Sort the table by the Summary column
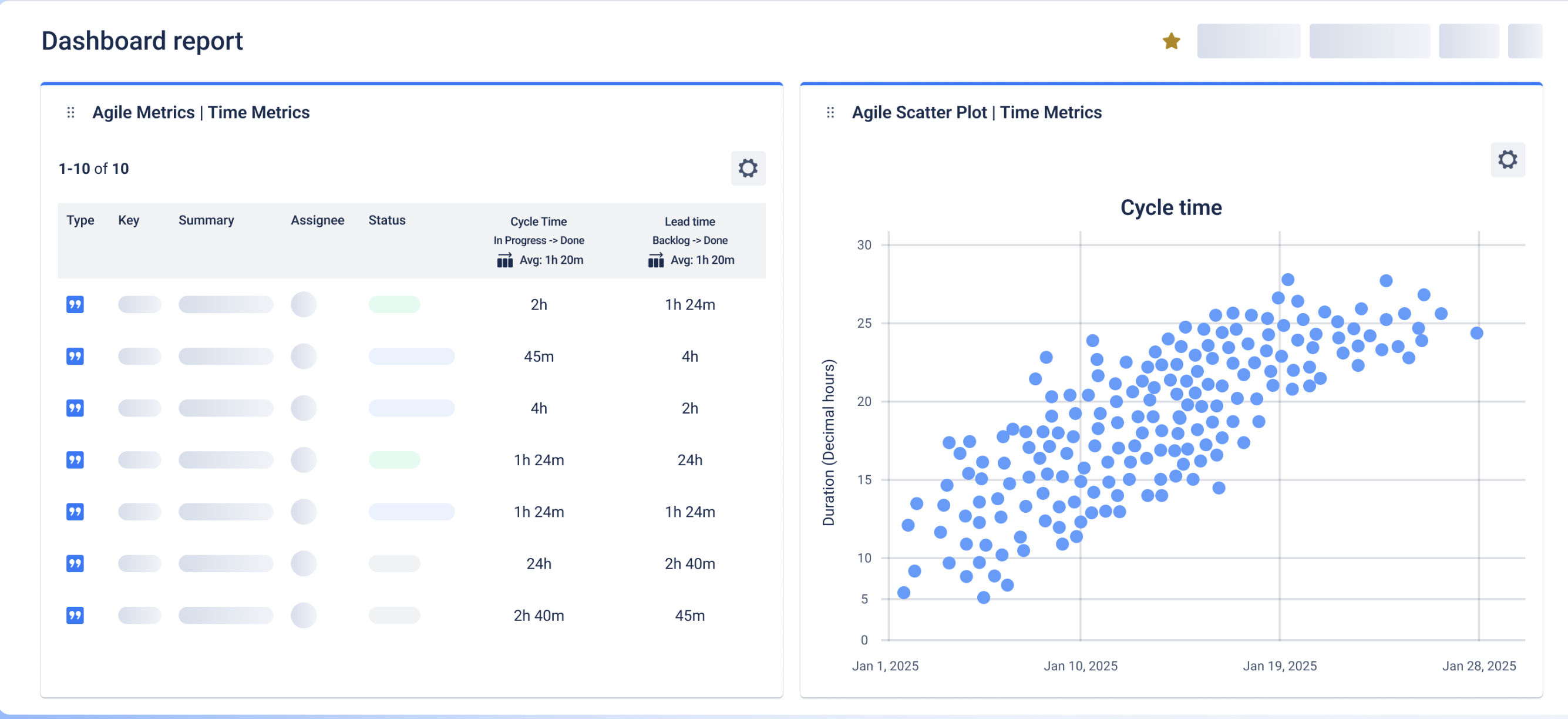This screenshot has height=719, width=1568. coord(206,220)
